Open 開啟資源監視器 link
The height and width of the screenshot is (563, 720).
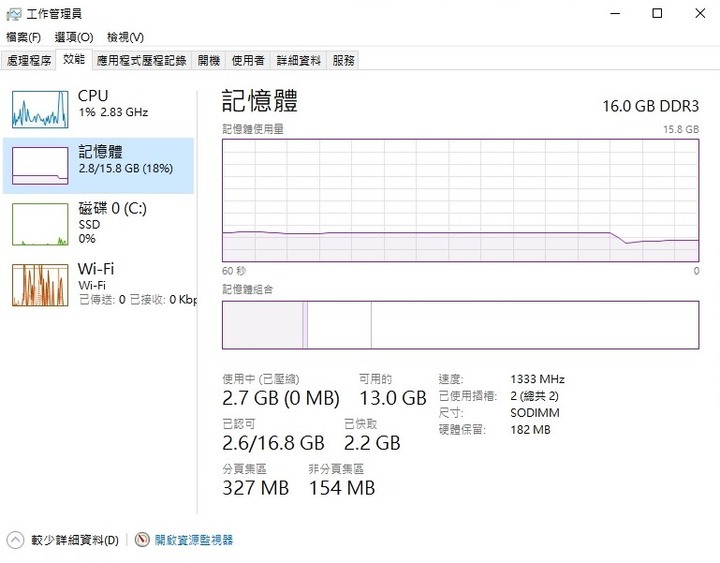(194, 540)
